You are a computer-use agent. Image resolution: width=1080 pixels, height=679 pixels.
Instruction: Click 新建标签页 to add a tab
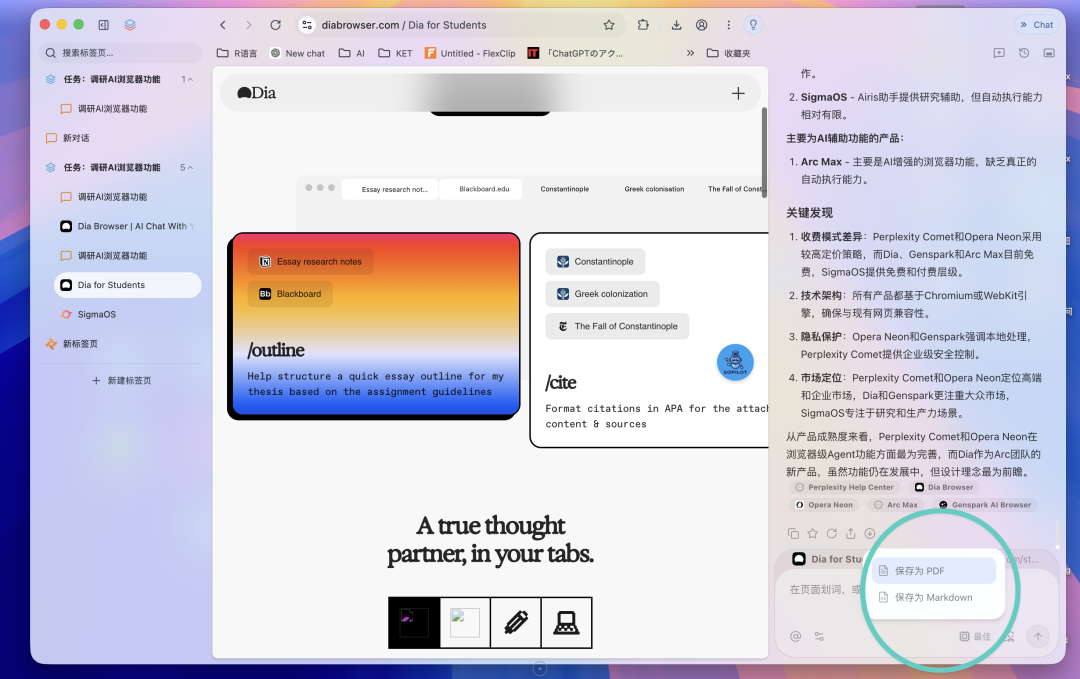pyautogui.click(x=121, y=380)
